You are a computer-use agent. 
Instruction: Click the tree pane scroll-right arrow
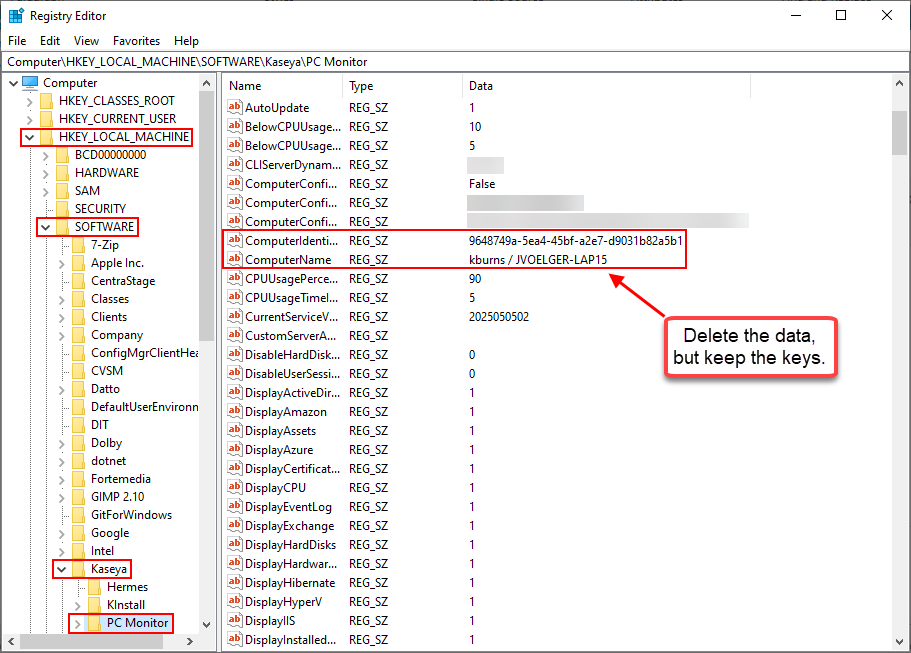[189, 641]
